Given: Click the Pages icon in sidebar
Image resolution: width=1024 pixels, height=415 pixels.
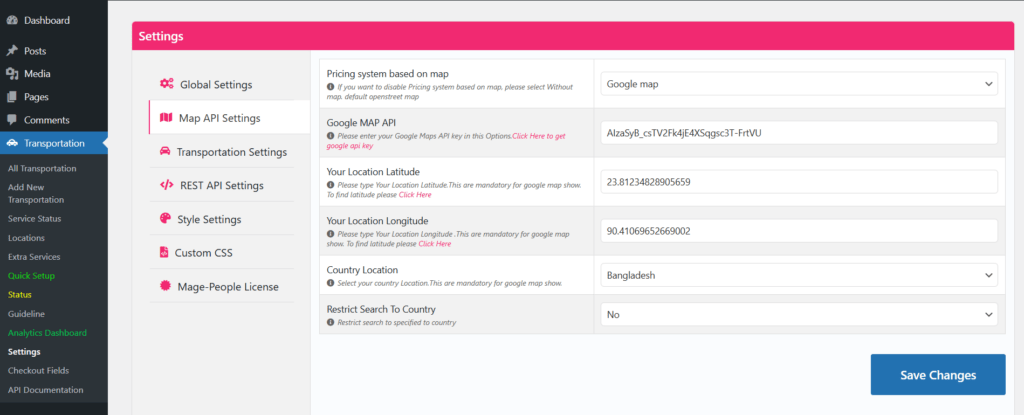Looking at the screenshot, I should click(12, 97).
